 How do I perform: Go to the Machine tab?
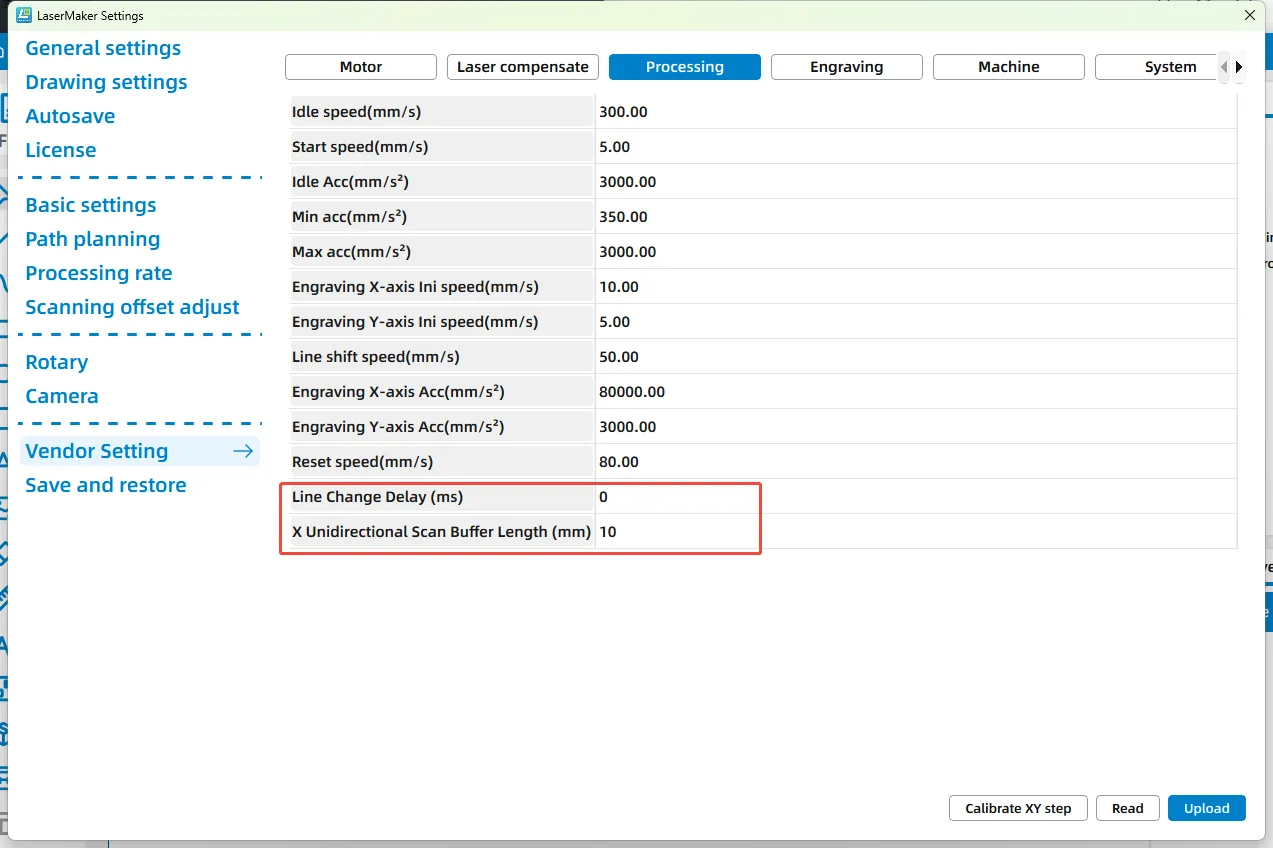[x=1008, y=67]
